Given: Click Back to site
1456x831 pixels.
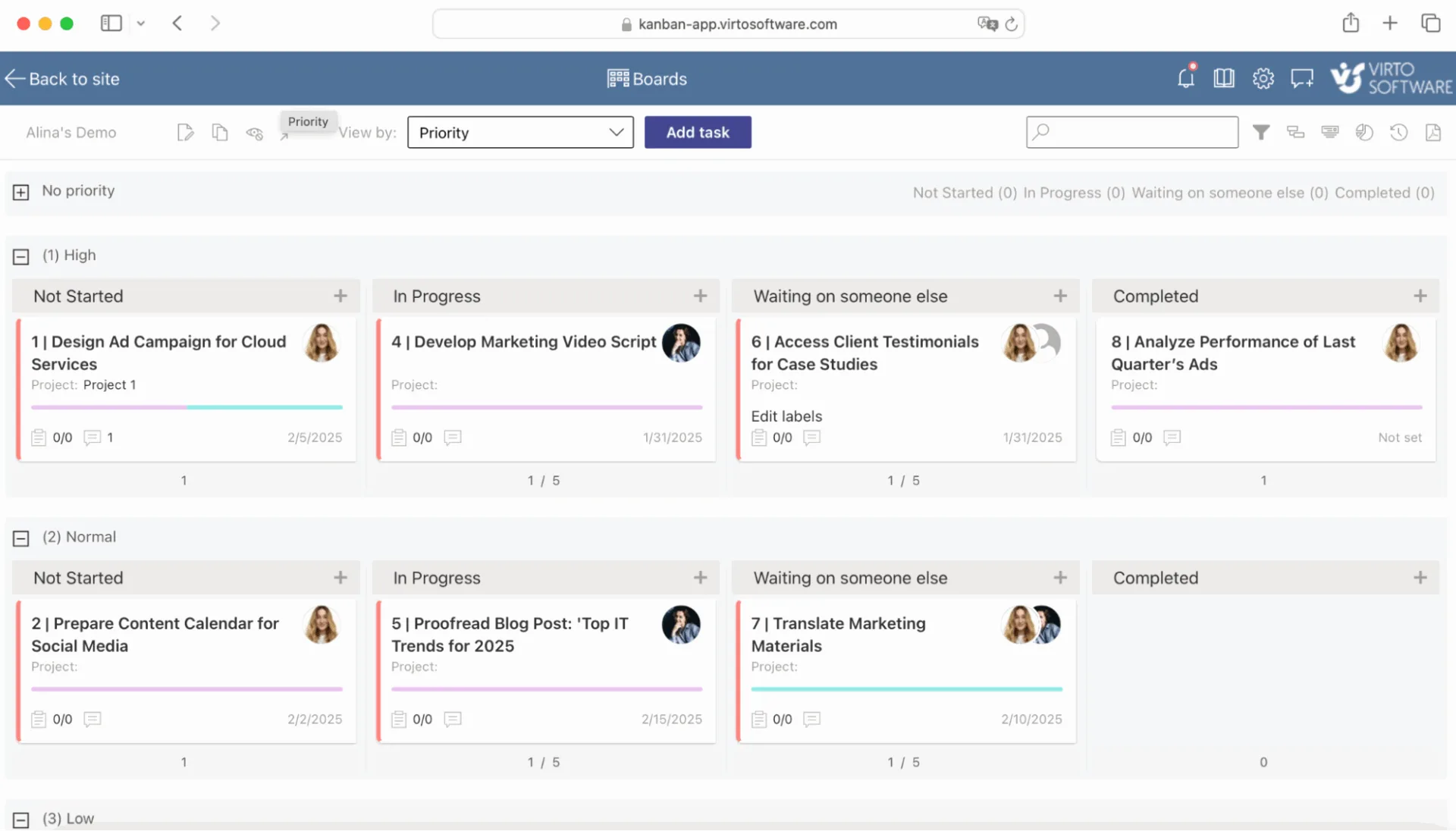Looking at the screenshot, I should point(61,78).
